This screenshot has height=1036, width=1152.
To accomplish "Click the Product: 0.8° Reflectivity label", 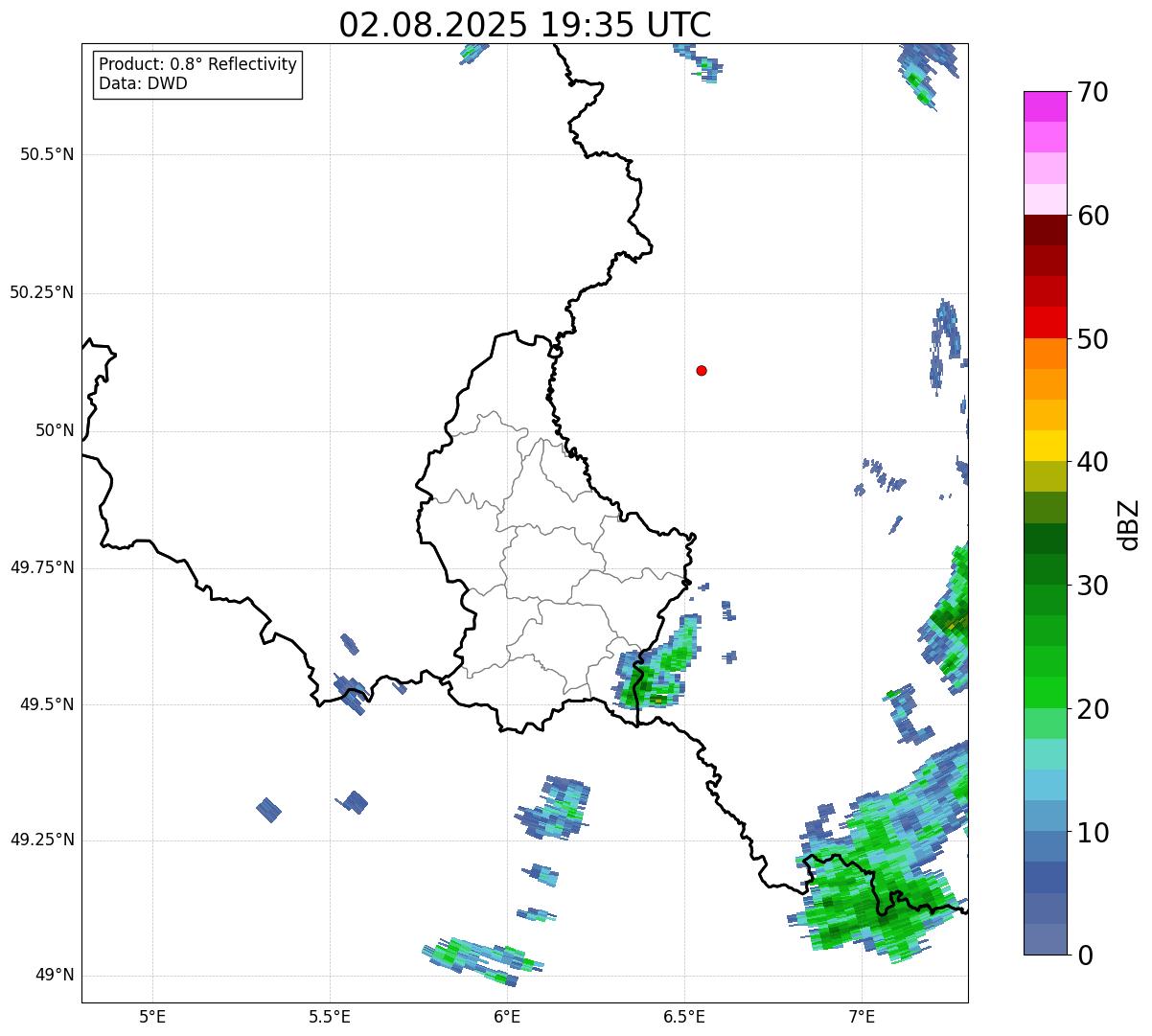I will [x=198, y=64].
